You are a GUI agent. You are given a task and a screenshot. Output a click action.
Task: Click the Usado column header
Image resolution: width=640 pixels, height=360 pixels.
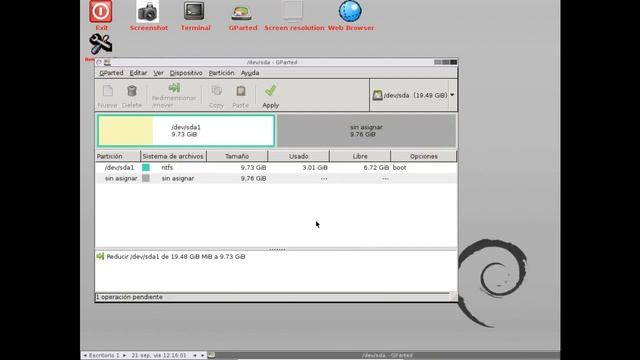[x=299, y=156]
